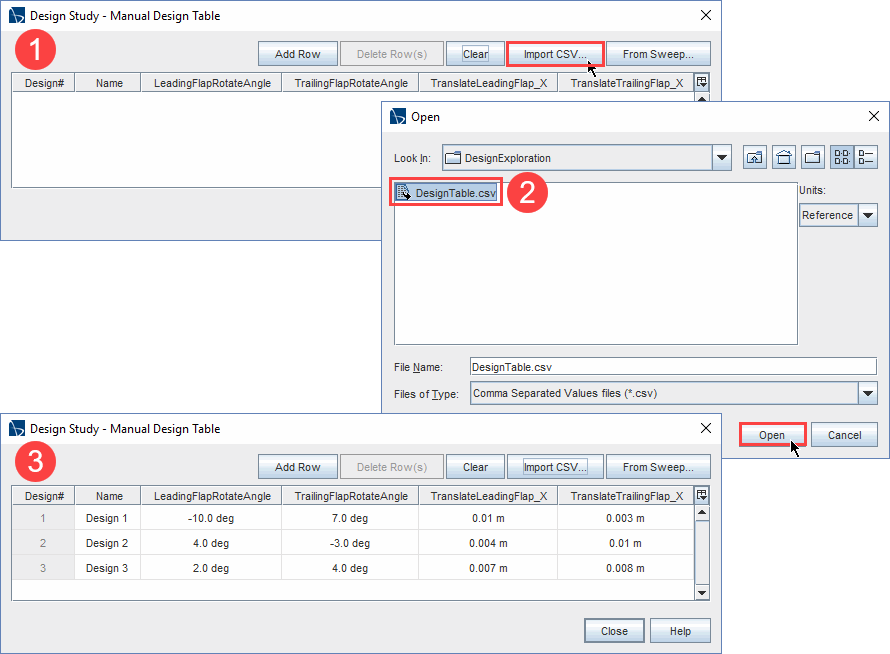Click the Design# header in the top table
Screen dimensions: 890x654
(x=44, y=83)
